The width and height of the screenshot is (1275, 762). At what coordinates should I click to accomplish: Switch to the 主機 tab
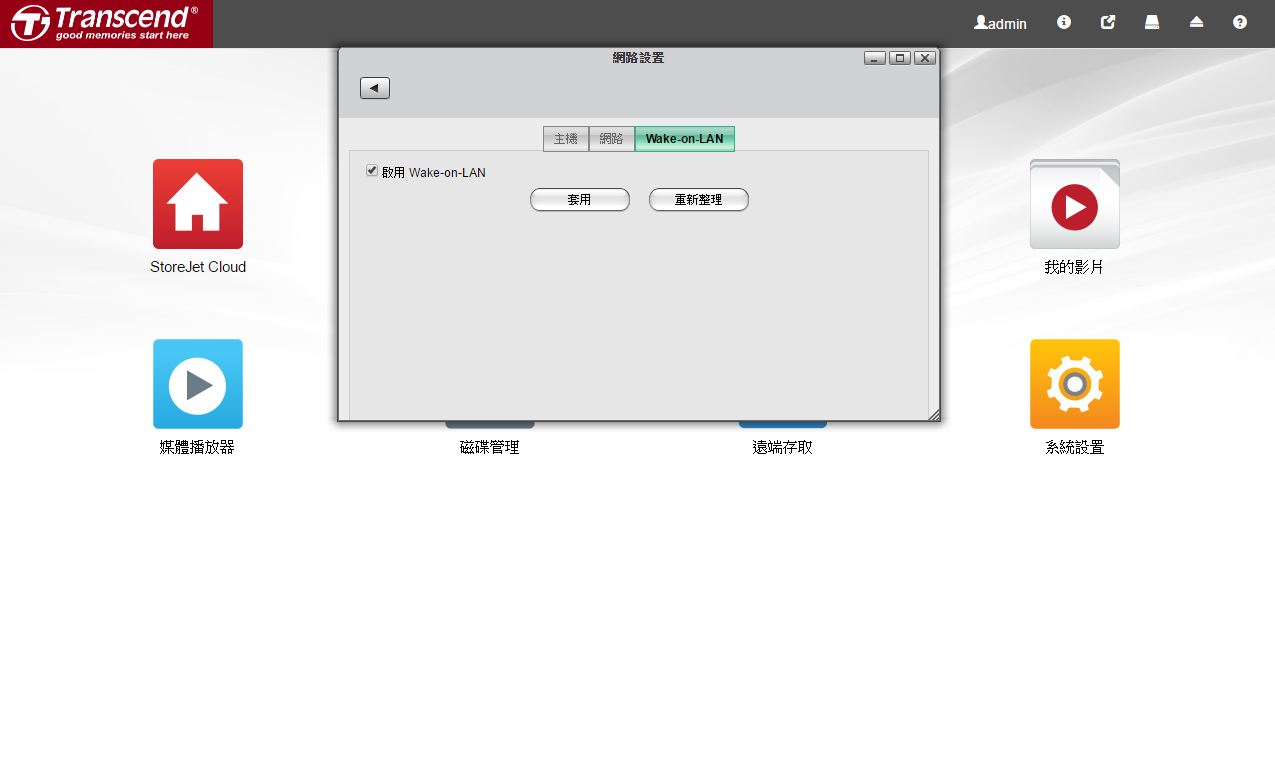point(566,139)
